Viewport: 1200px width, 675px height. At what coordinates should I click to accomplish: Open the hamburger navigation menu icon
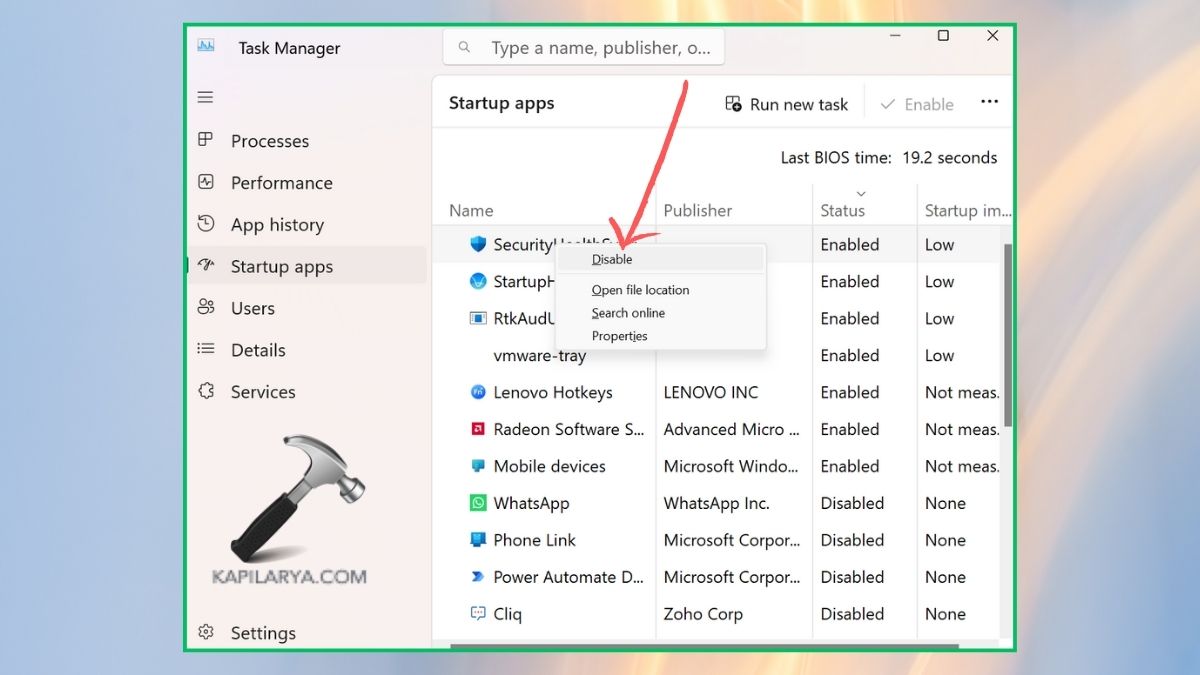[x=205, y=97]
